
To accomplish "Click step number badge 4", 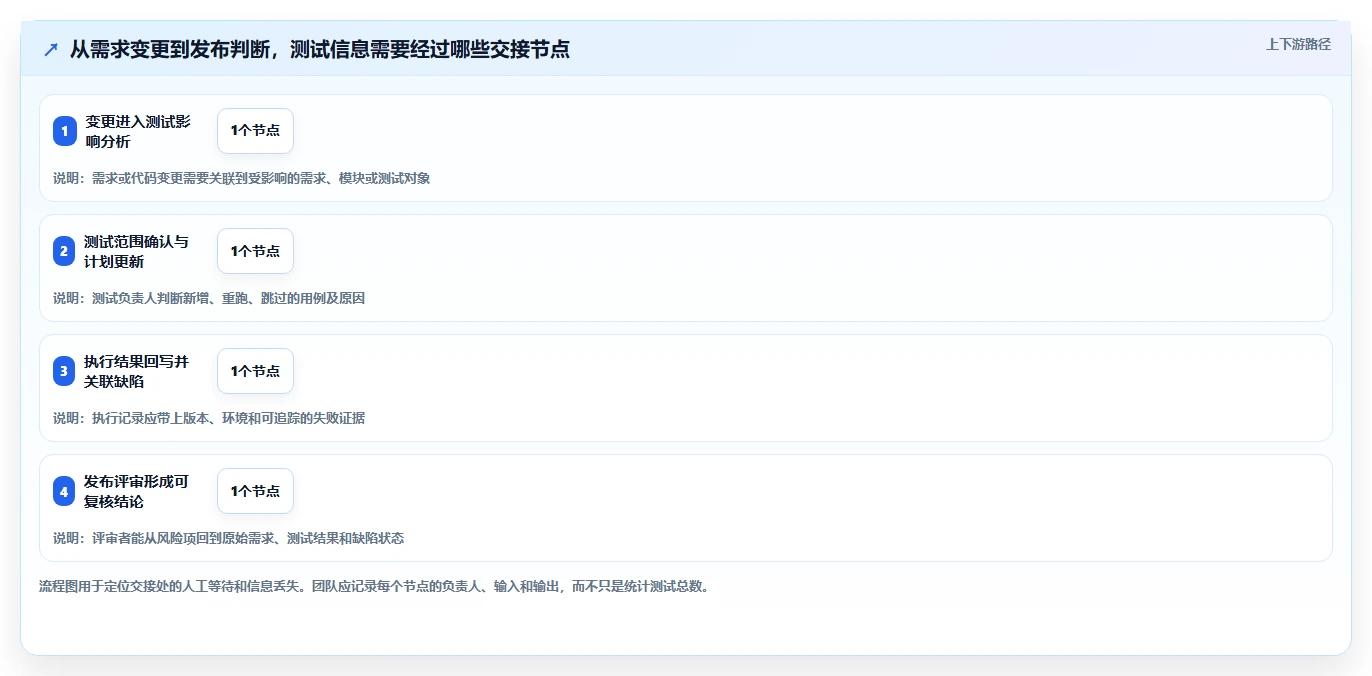I will 64,491.
